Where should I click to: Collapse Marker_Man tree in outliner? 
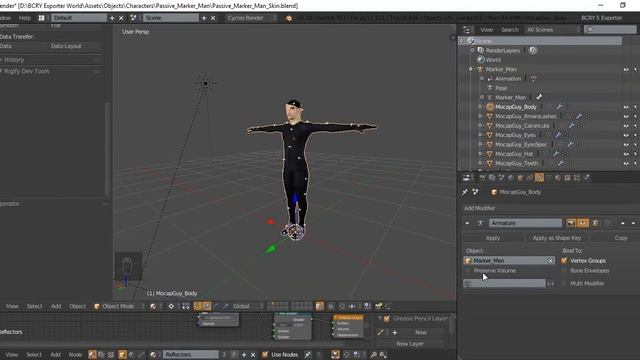click(x=471, y=69)
